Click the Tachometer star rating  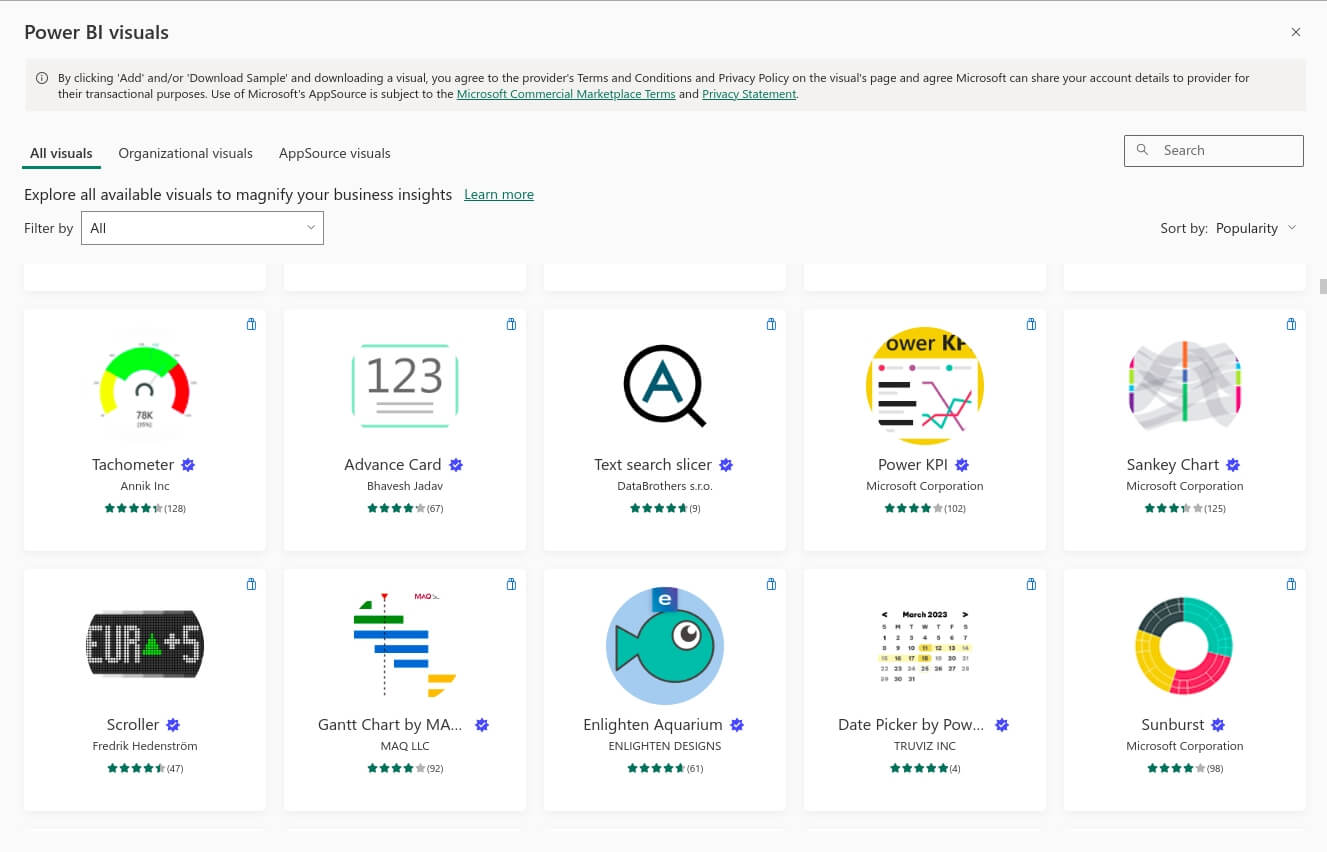pyautogui.click(x=133, y=508)
